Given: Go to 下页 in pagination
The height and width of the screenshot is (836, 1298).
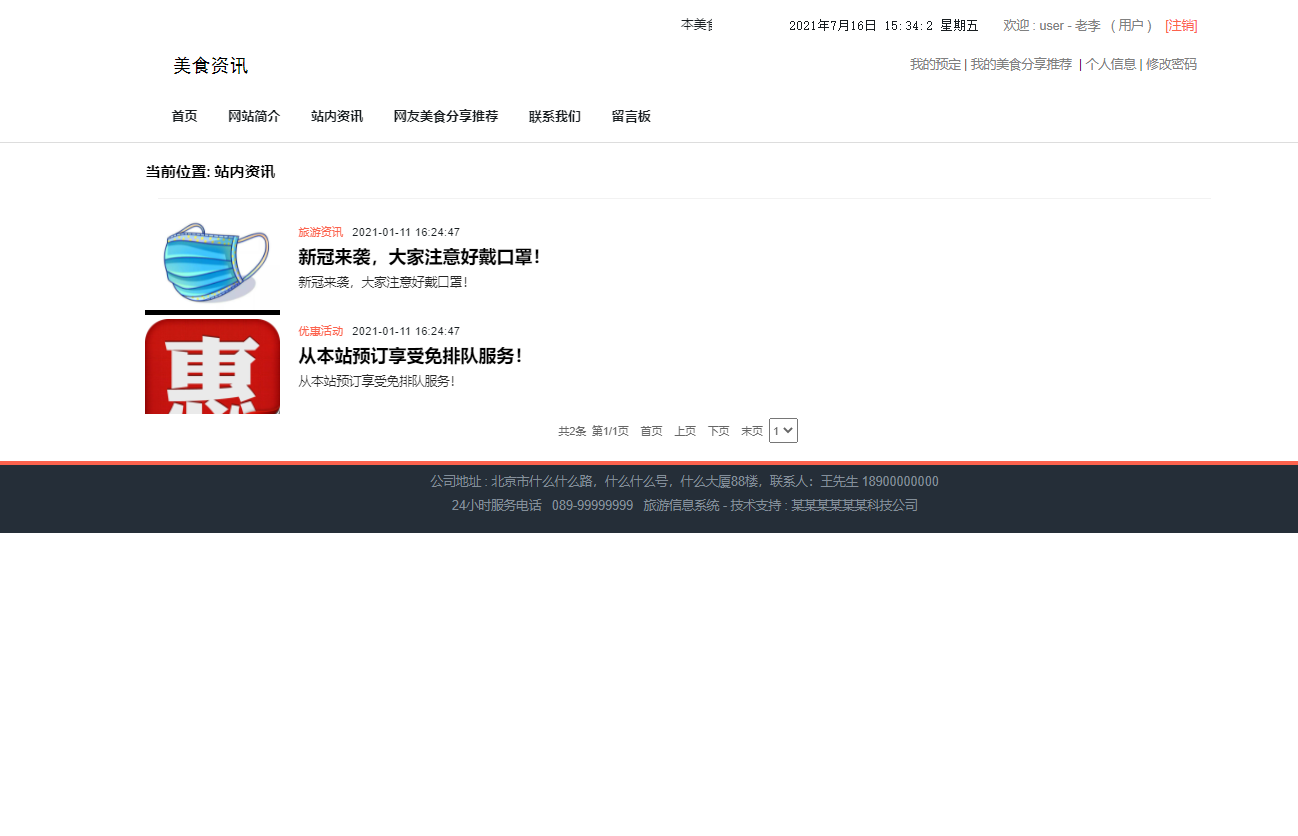Looking at the screenshot, I should click(718, 430).
